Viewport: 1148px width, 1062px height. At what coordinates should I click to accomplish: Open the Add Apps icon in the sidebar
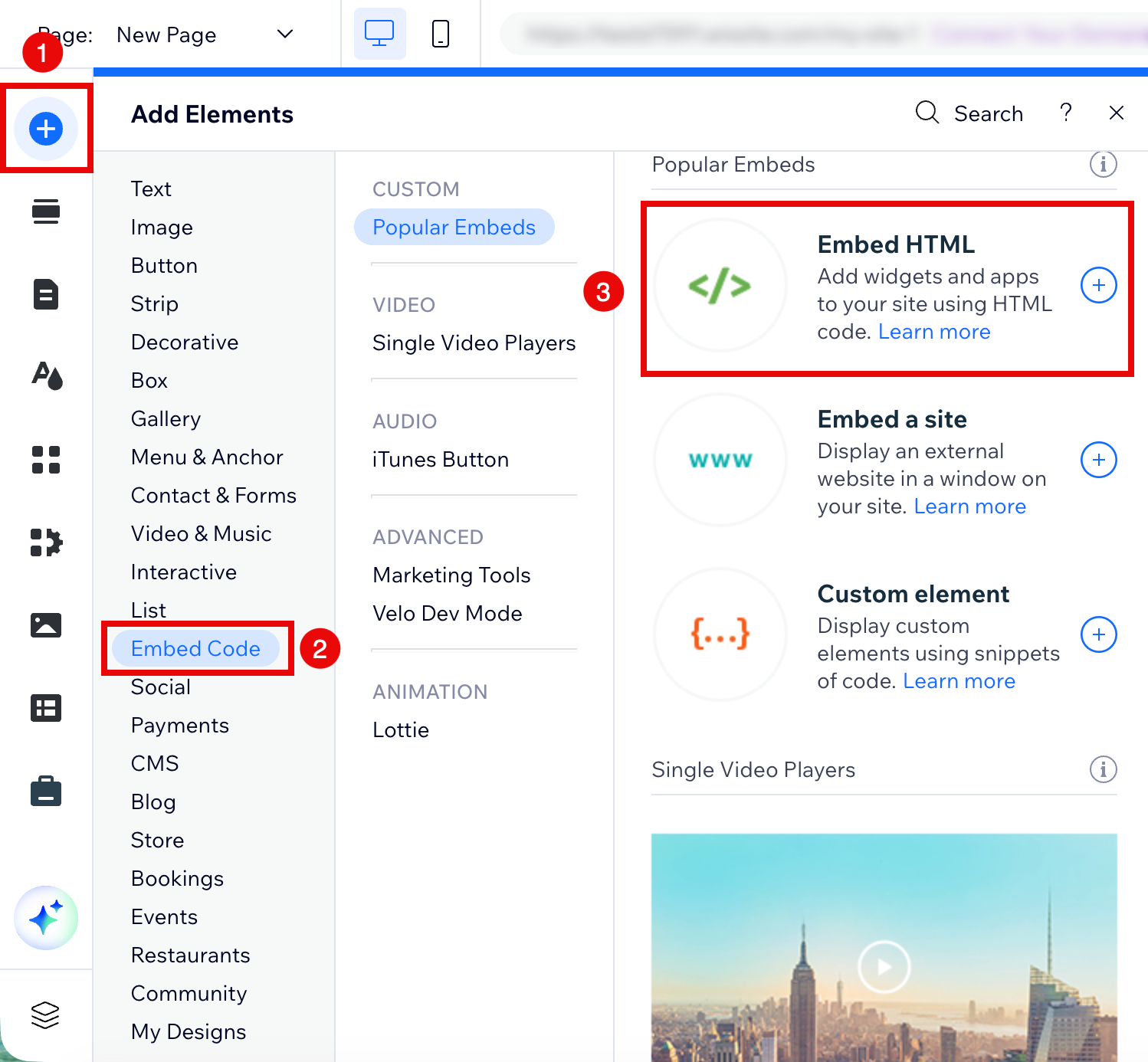pyautogui.click(x=46, y=460)
